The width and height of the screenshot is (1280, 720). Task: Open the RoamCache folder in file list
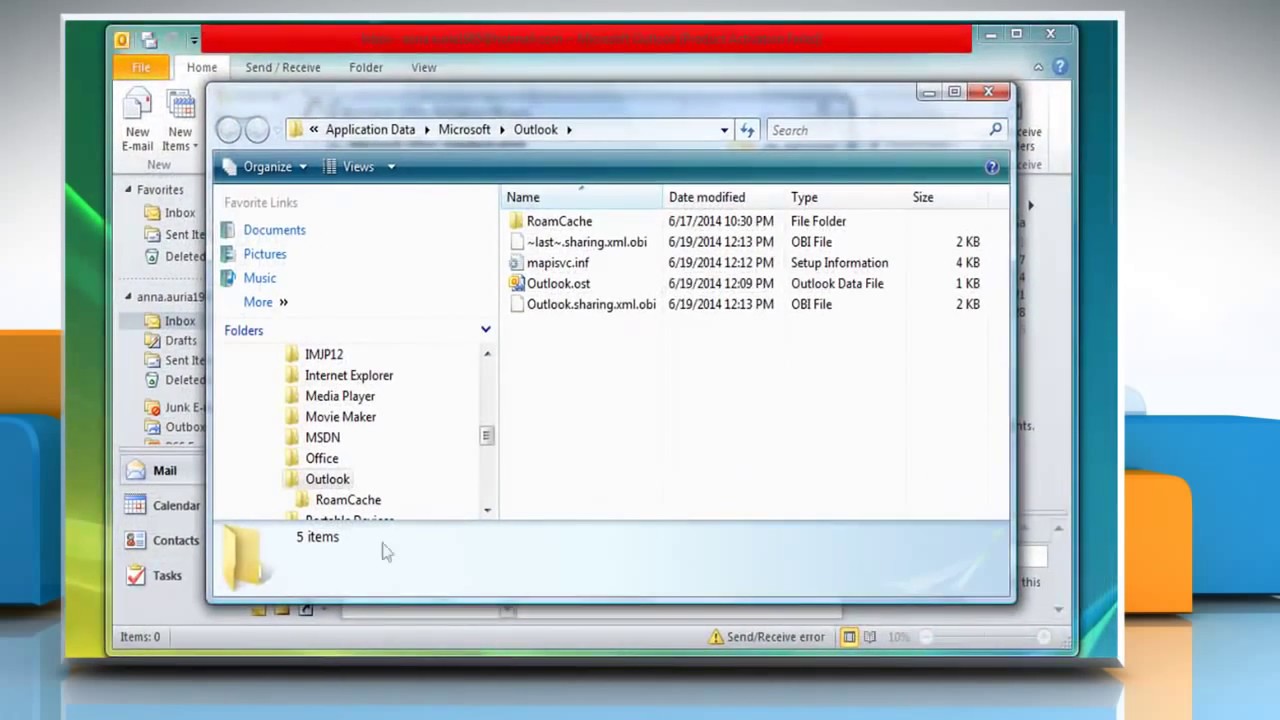point(558,221)
